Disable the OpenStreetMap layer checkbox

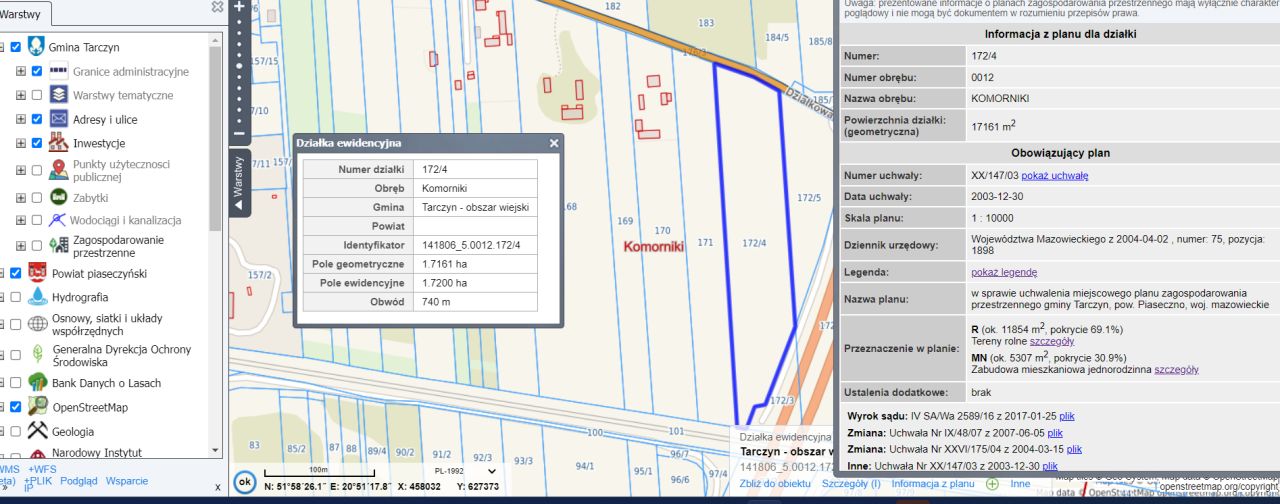tap(15, 407)
